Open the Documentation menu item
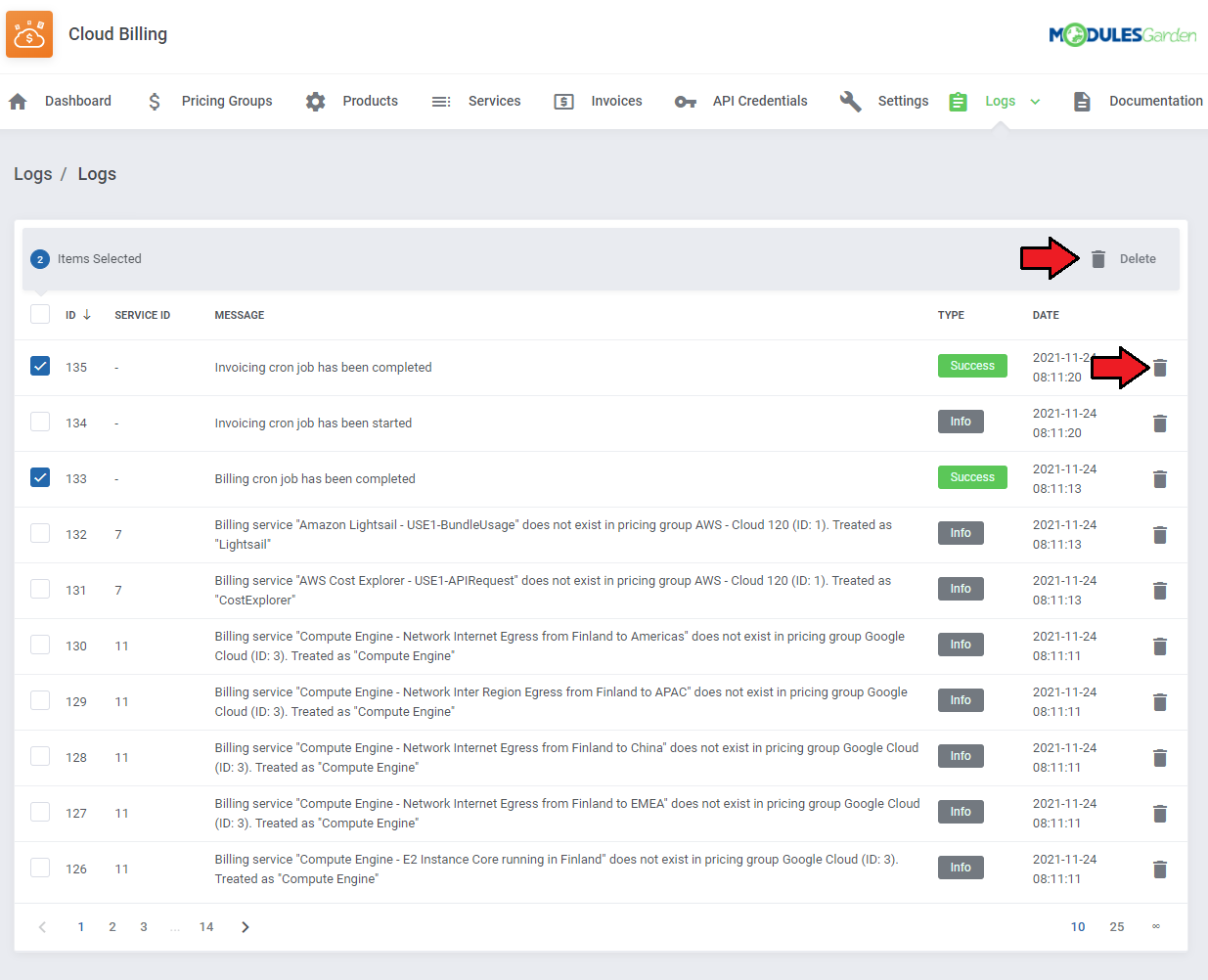Viewport: 1208px width, 980px height. pyautogui.click(x=1156, y=101)
